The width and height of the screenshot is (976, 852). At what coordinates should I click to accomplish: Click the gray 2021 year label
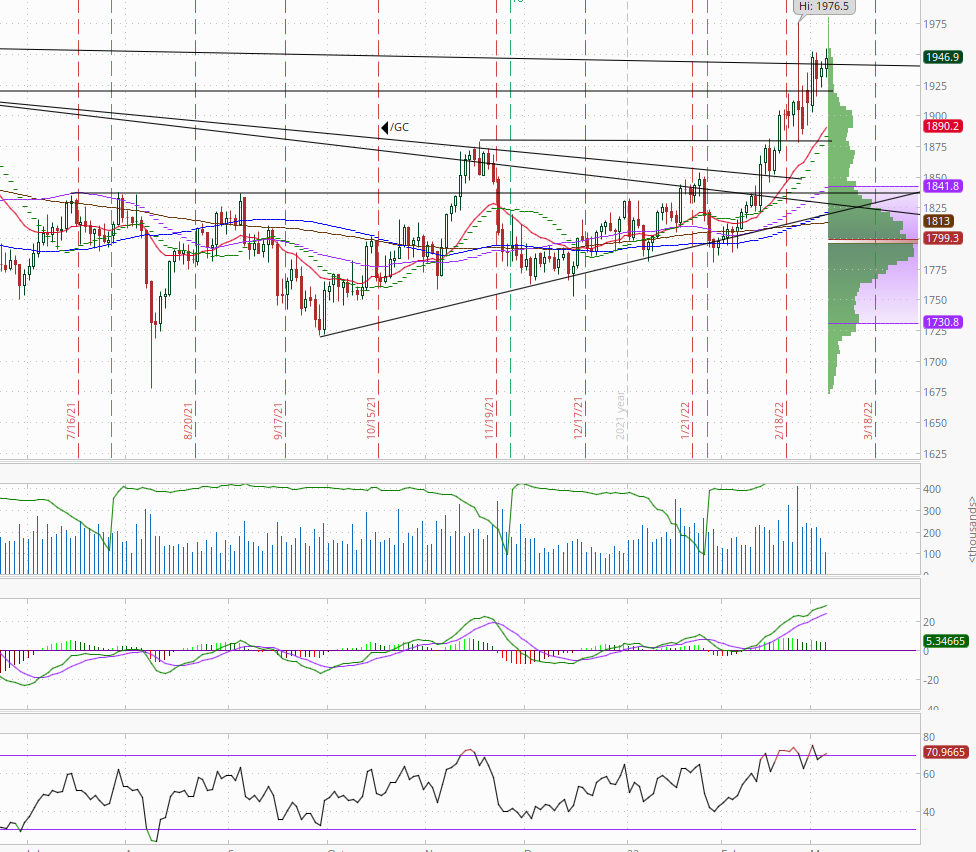(x=621, y=415)
